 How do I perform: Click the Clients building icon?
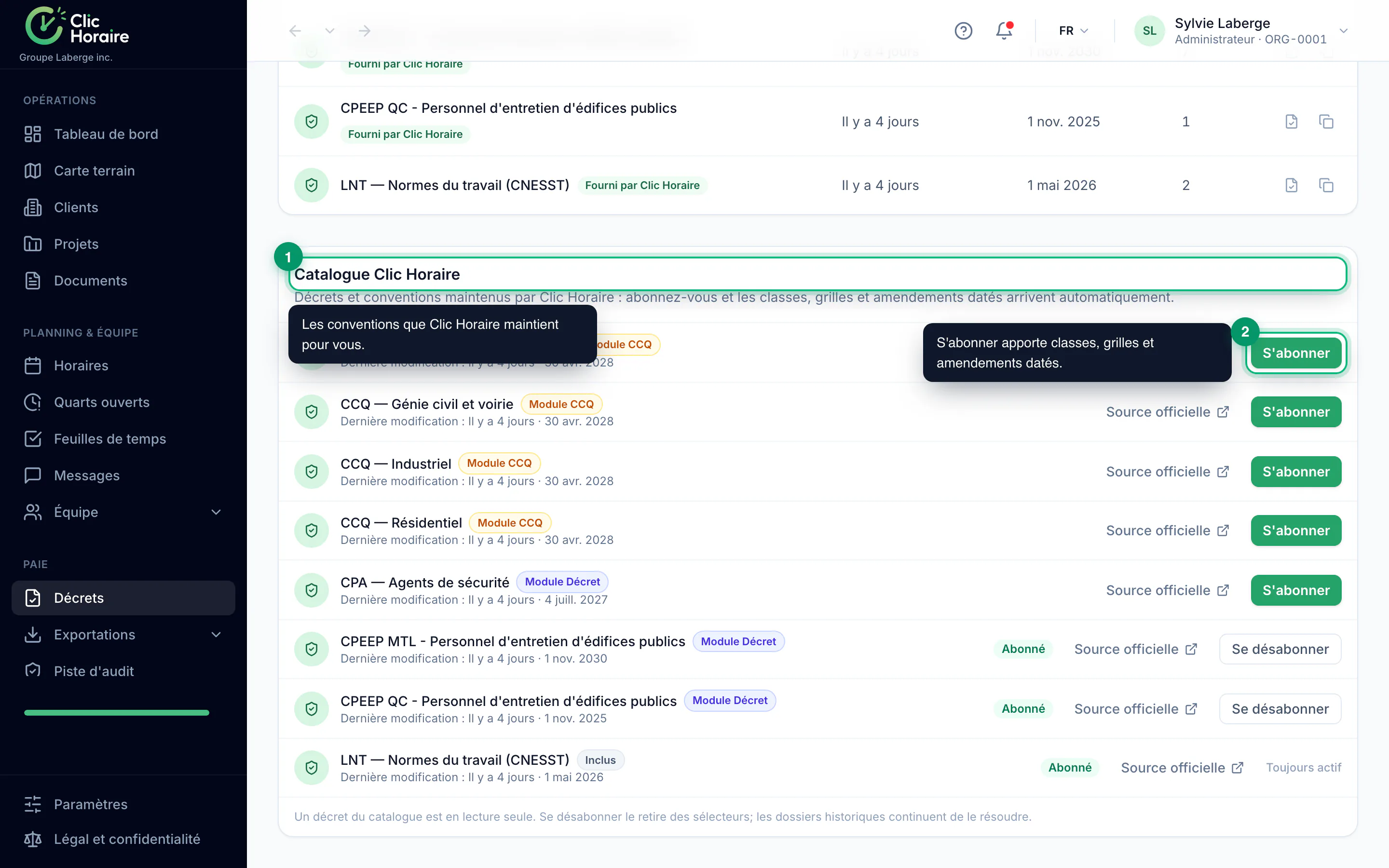(33, 208)
